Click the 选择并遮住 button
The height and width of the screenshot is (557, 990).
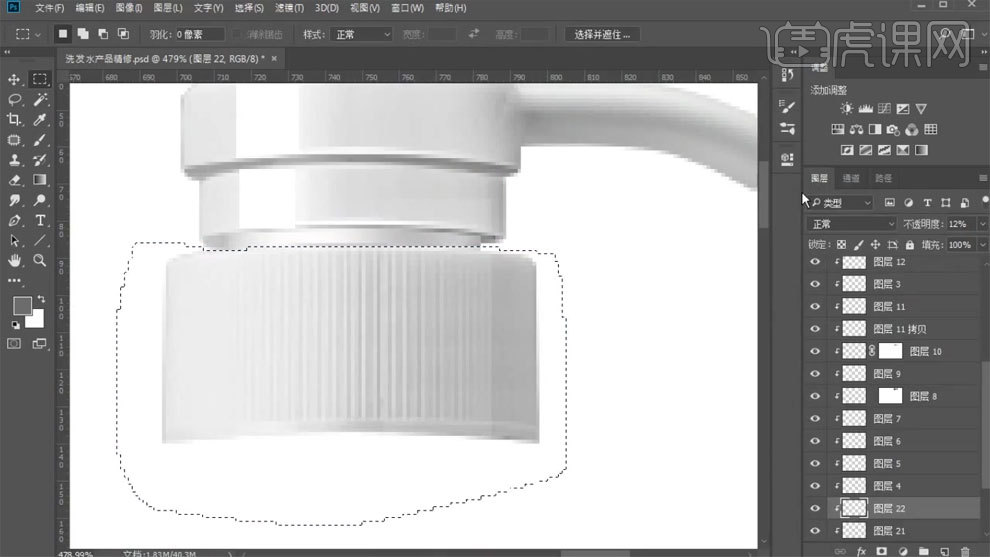[x=602, y=34]
